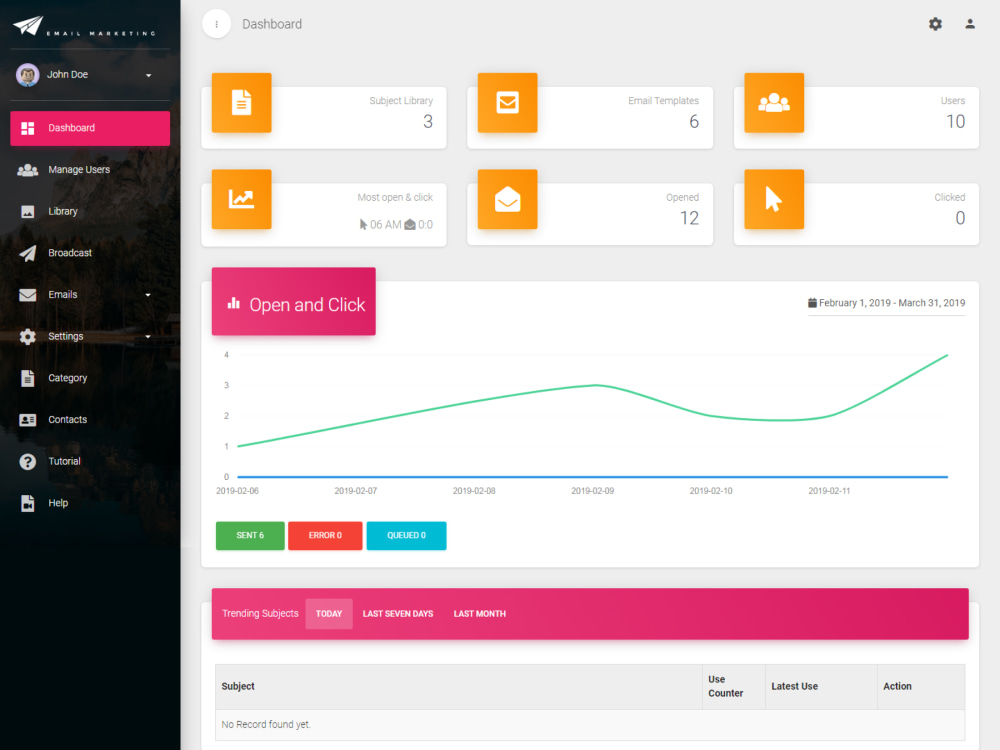1000x750 pixels.
Task: Click the Contacts card icon
Action: click(27, 420)
